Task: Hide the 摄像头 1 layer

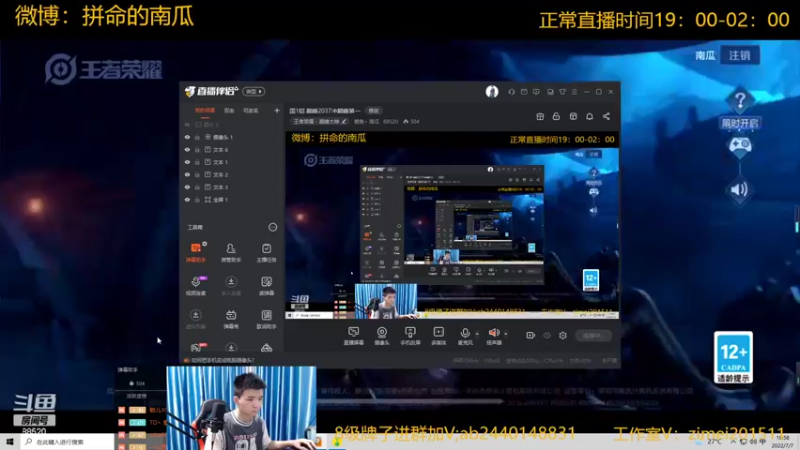Action: click(x=187, y=137)
